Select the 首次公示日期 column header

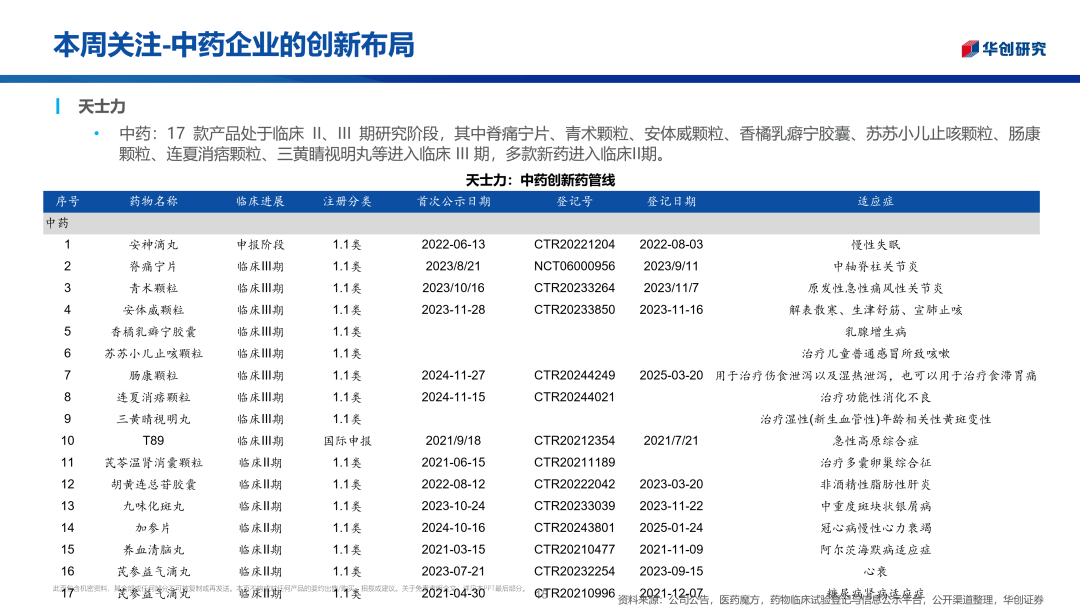click(x=453, y=202)
